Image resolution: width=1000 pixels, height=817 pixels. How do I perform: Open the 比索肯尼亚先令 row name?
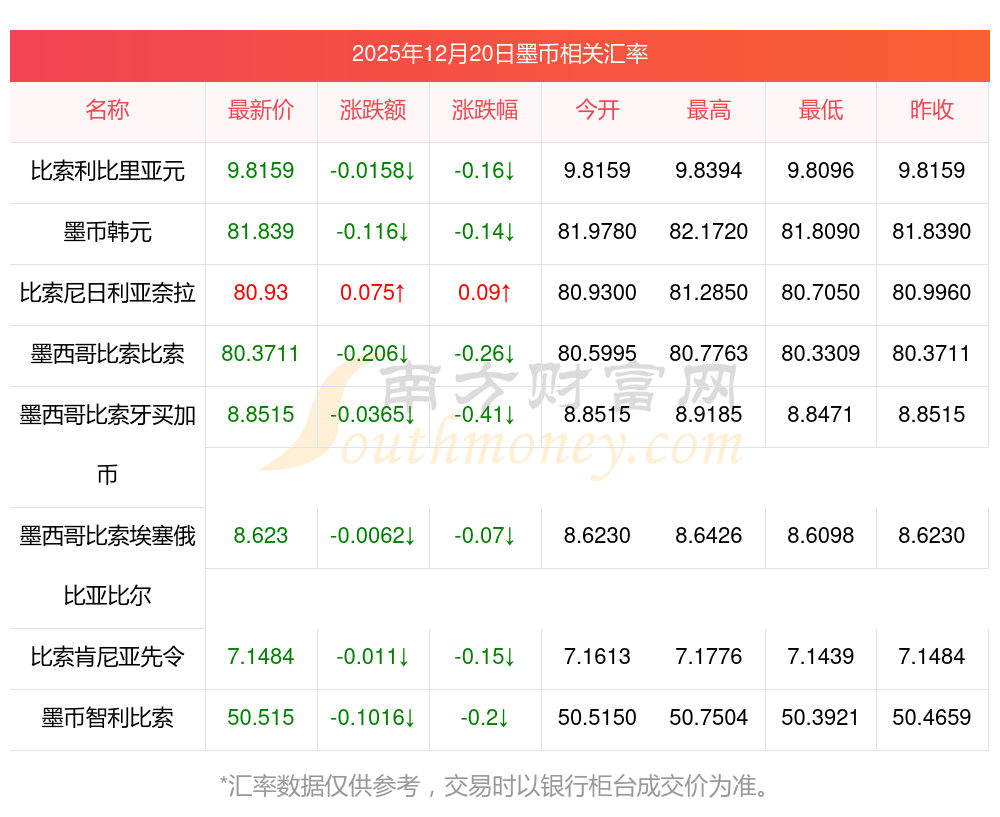pos(107,657)
